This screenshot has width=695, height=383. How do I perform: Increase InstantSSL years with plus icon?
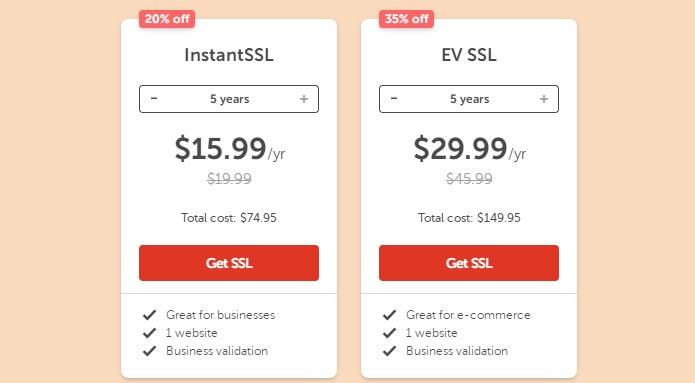click(x=304, y=99)
